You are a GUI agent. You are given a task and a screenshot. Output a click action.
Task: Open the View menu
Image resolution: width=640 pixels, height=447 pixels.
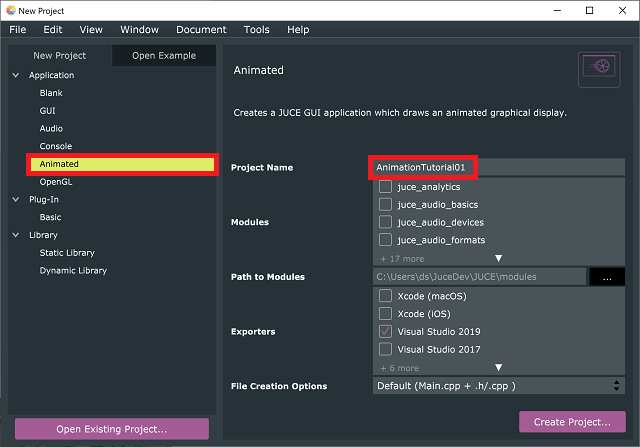pos(91,29)
